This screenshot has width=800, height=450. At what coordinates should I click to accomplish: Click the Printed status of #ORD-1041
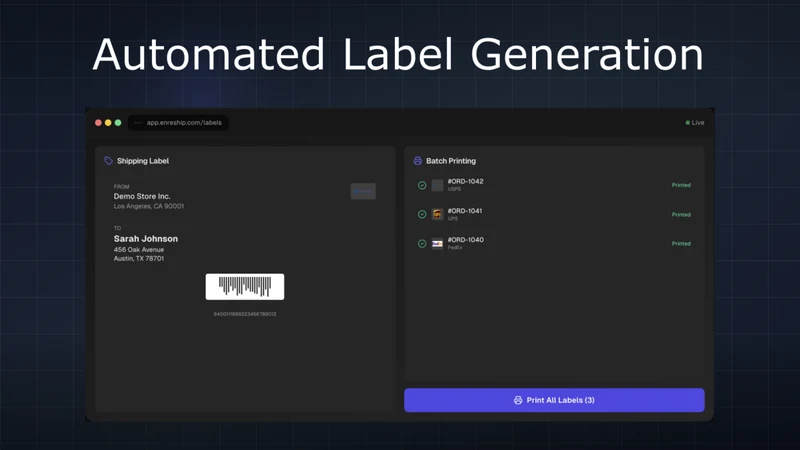[x=681, y=215]
